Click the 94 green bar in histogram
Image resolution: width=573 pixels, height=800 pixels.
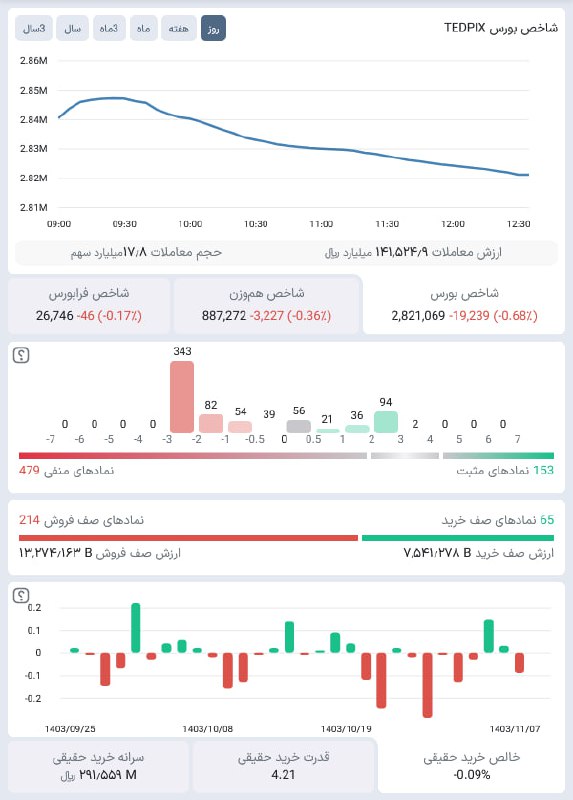[x=386, y=422]
